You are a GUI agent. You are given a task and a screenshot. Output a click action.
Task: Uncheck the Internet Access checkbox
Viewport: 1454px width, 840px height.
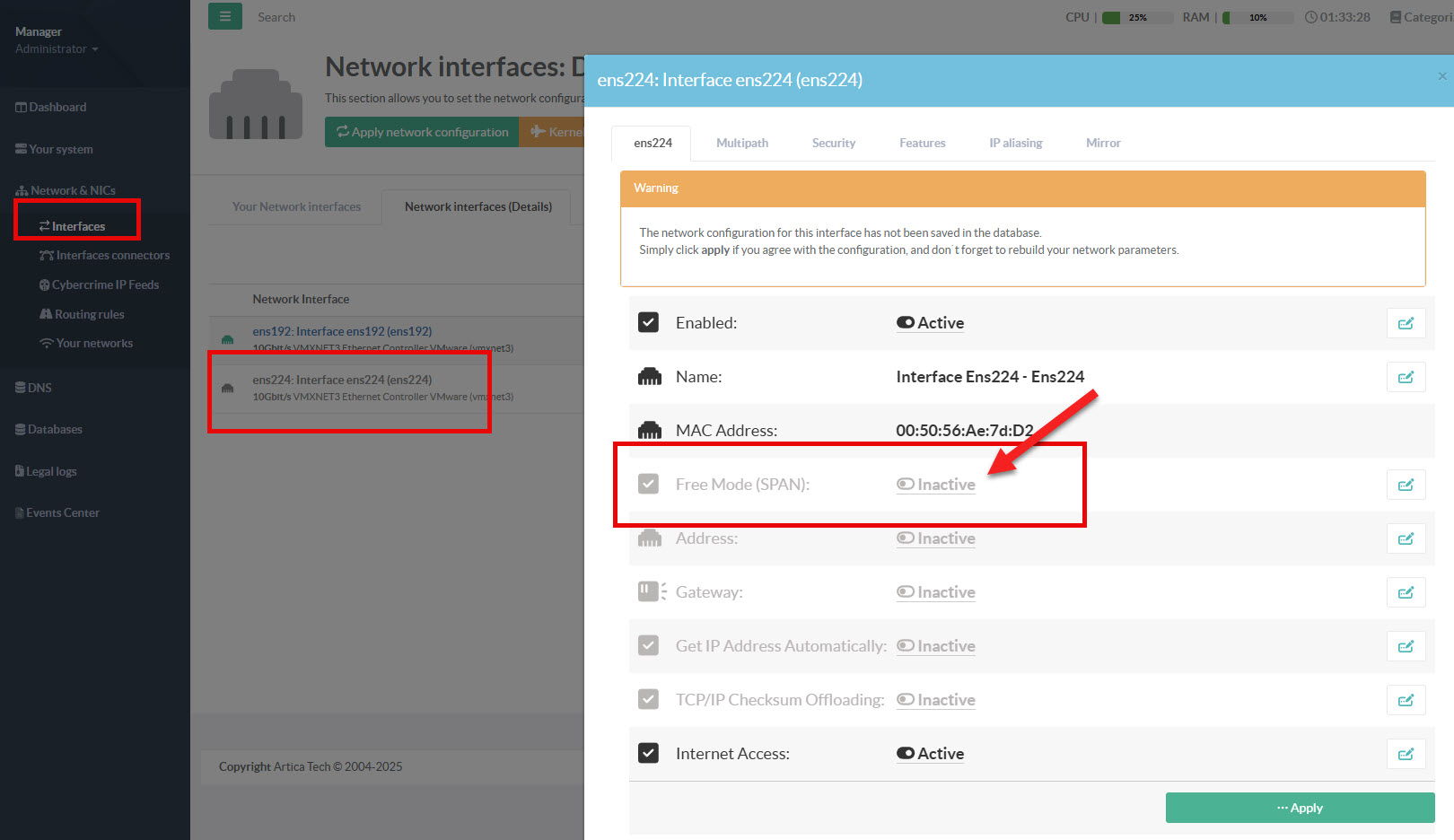click(x=648, y=753)
